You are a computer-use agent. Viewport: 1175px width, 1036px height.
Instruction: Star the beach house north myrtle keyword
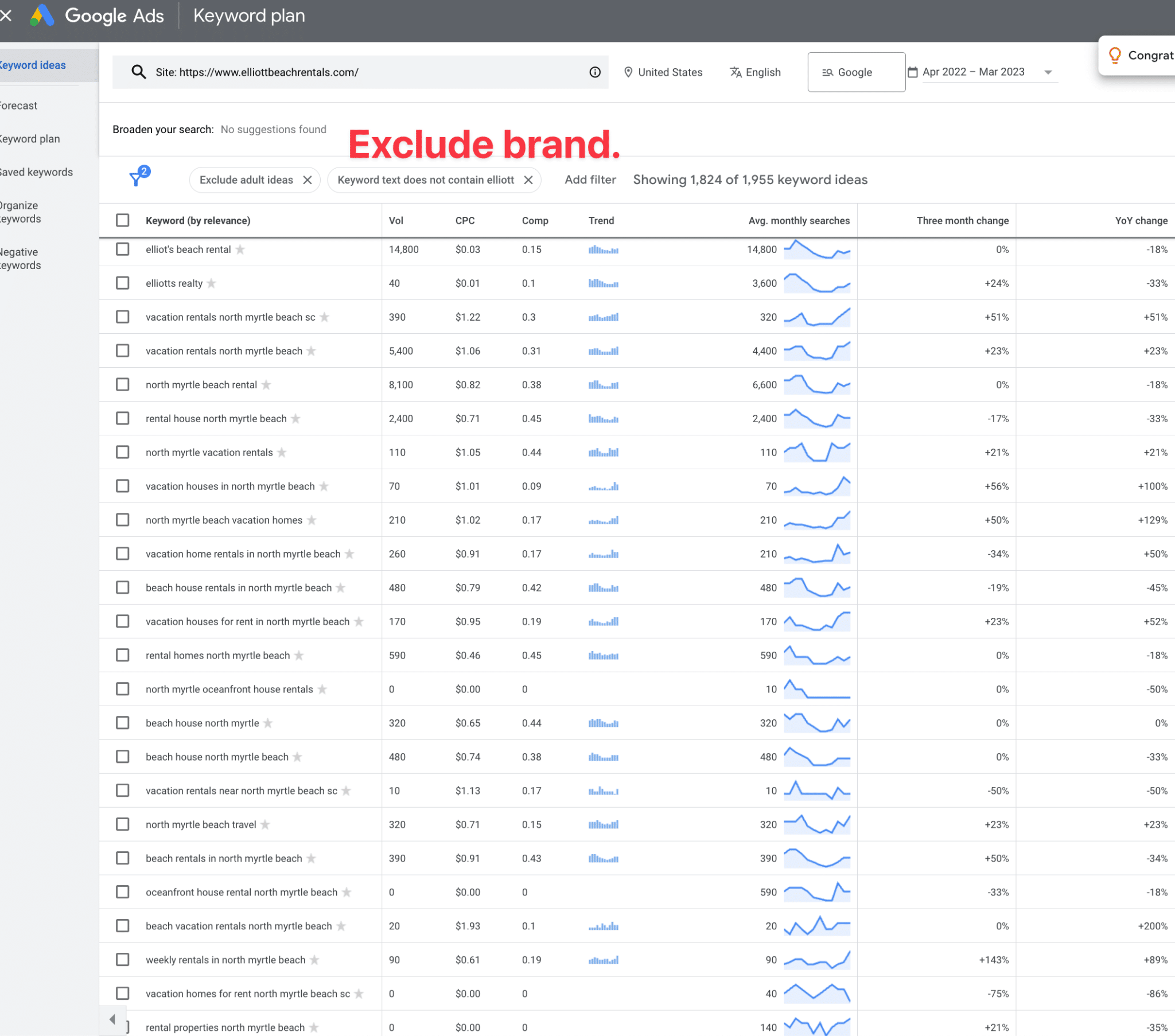point(268,723)
